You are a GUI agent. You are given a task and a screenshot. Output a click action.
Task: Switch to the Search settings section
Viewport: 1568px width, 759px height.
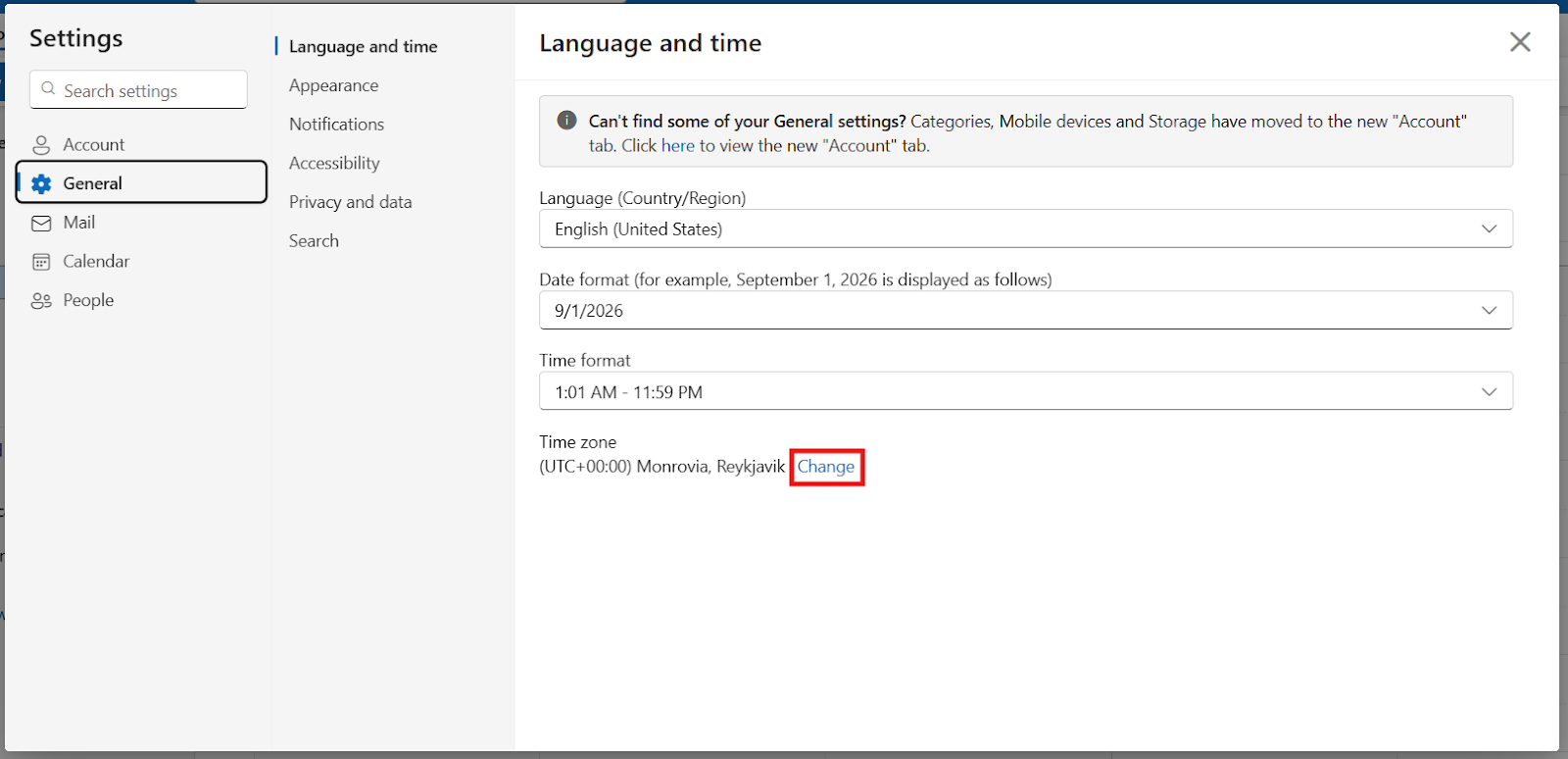click(x=314, y=241)
